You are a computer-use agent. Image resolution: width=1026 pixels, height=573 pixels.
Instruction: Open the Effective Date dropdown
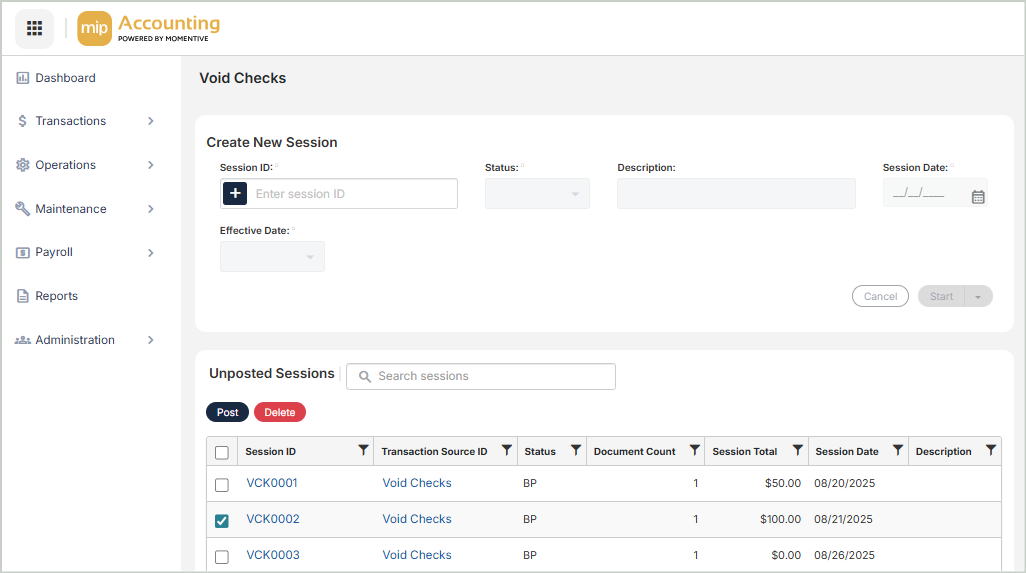coord(272,257)
